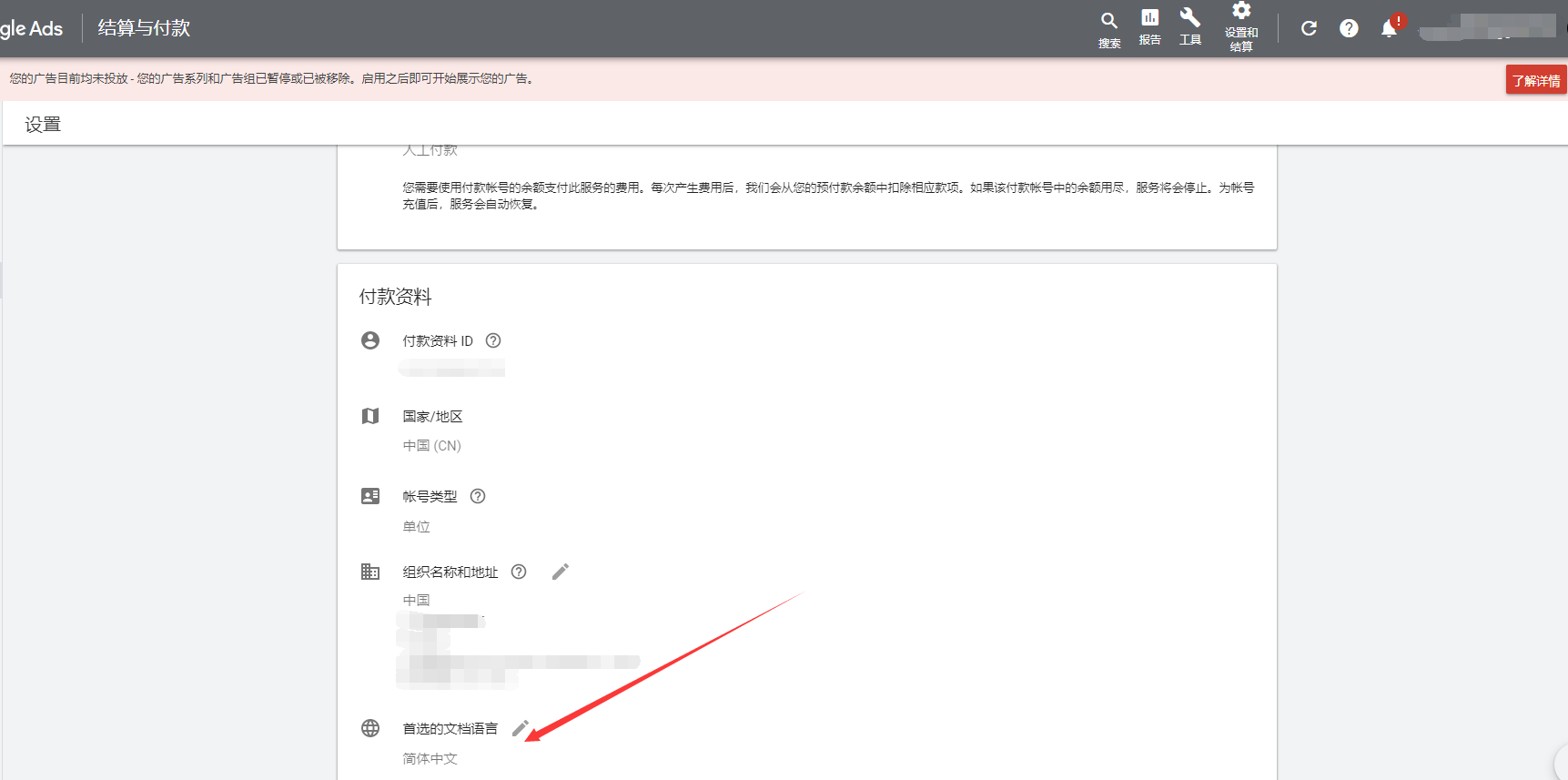Open the reports (报告) menu
Viewport: 1568px width, 780px height.
click(x=1149, y=27)
